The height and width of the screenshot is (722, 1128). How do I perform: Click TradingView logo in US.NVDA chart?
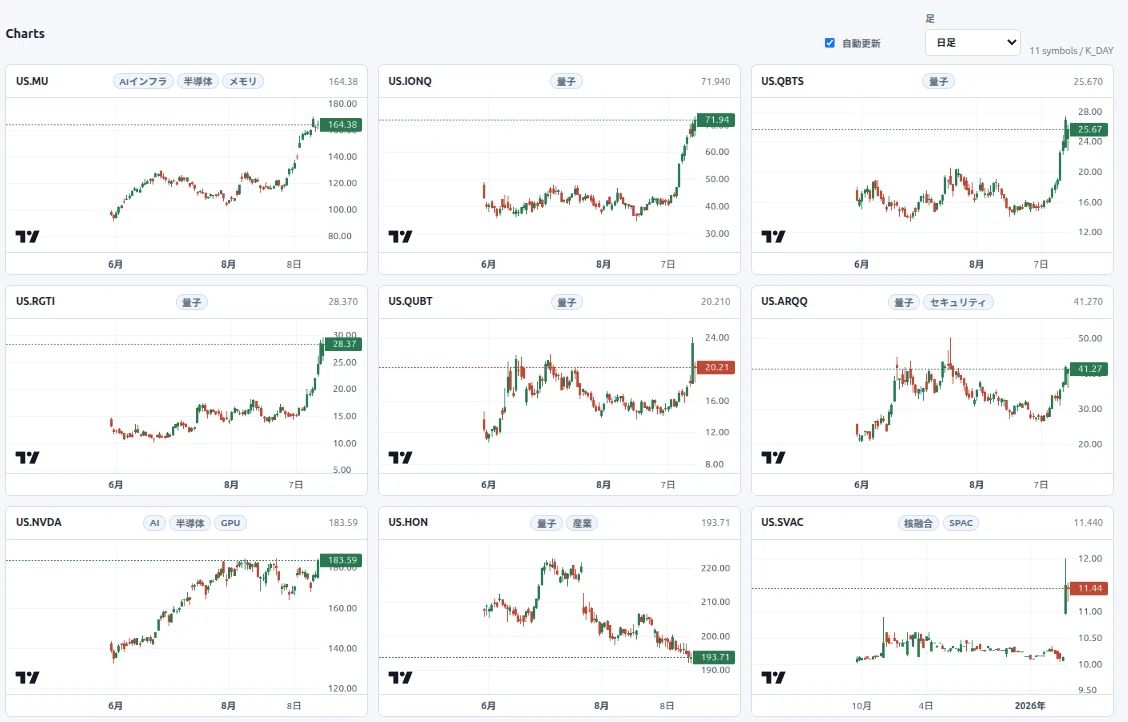click(x=27, y=677)
